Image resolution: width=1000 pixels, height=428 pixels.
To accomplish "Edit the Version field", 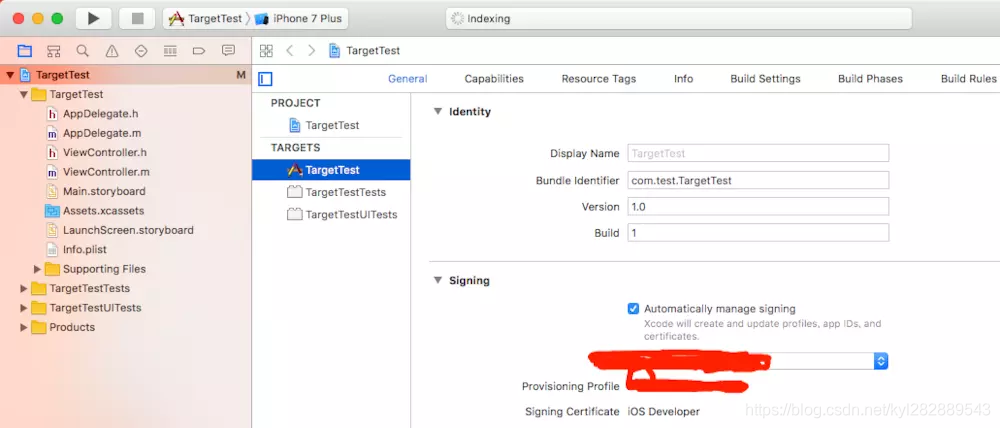I will pyautogui.click(x=758, y=207).
